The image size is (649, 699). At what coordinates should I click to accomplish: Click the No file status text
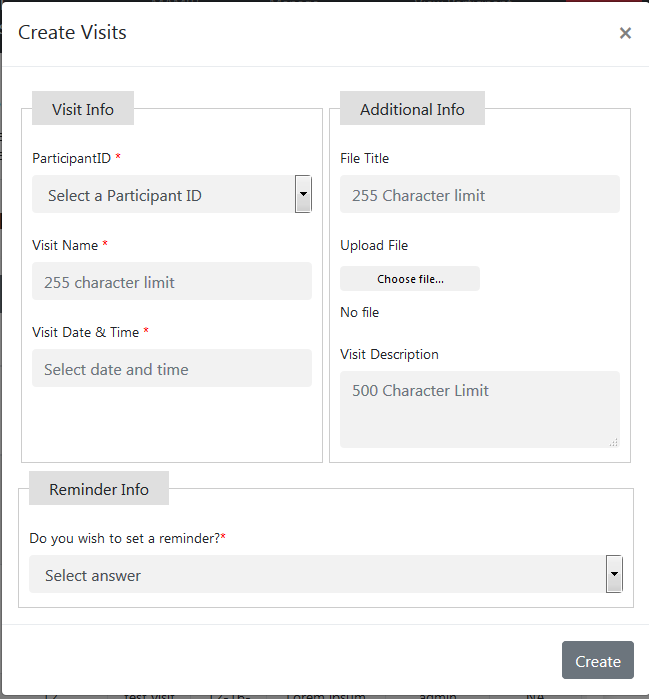[x=360, y=312]
